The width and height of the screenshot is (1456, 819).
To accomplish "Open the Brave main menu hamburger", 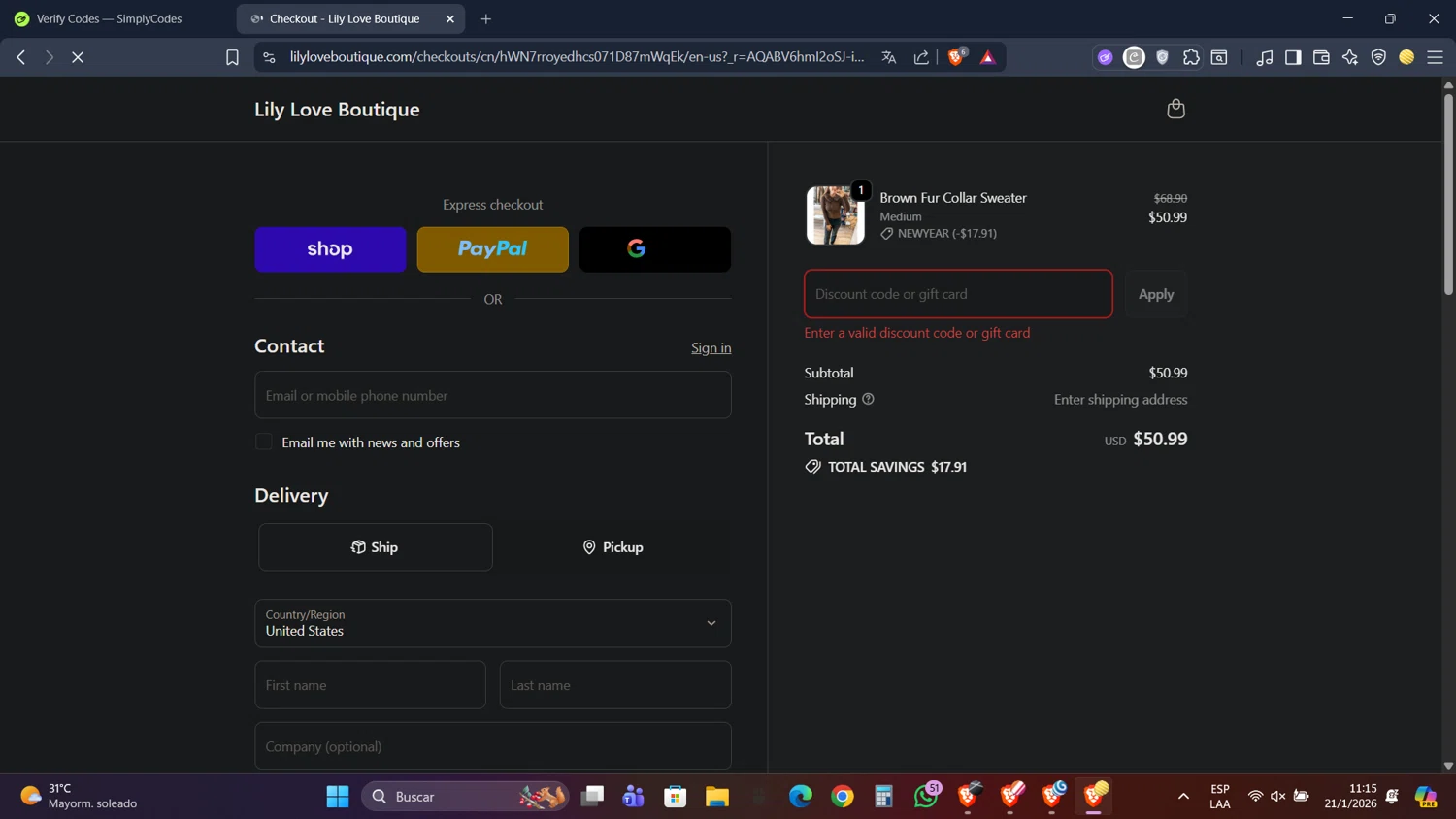I will tap(1435, 57).
